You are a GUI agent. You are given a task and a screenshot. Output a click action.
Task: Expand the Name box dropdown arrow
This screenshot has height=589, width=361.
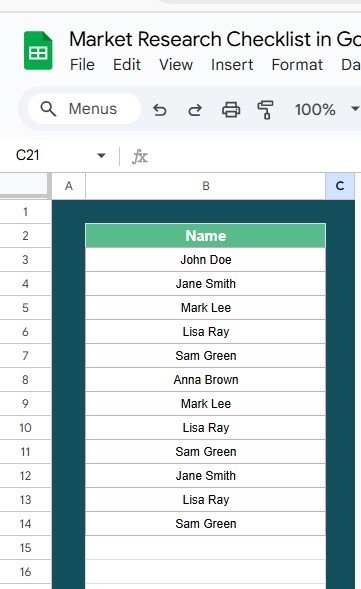[x=101, y=156]
